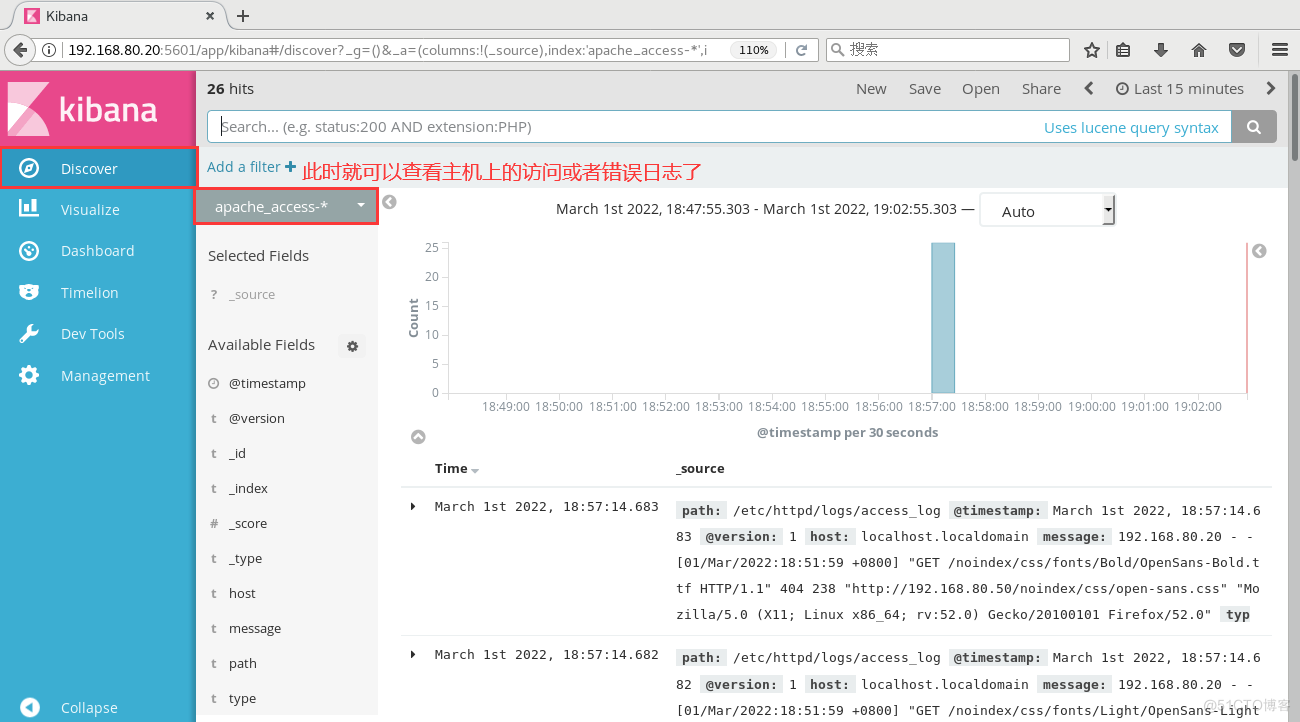Open Visualize bar chart icon
This screenshot has width=1300, height=722.
[x=29, y=208]
